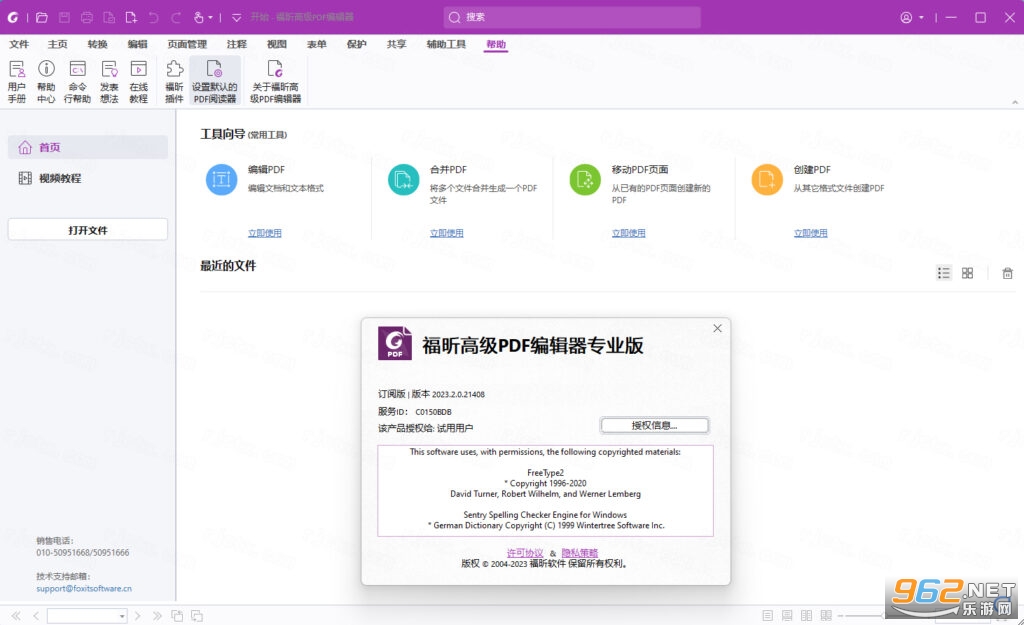Click the 编辑PDF tool icon
This screenshot has width=1024, height=625.
click(x=221, y=180)
